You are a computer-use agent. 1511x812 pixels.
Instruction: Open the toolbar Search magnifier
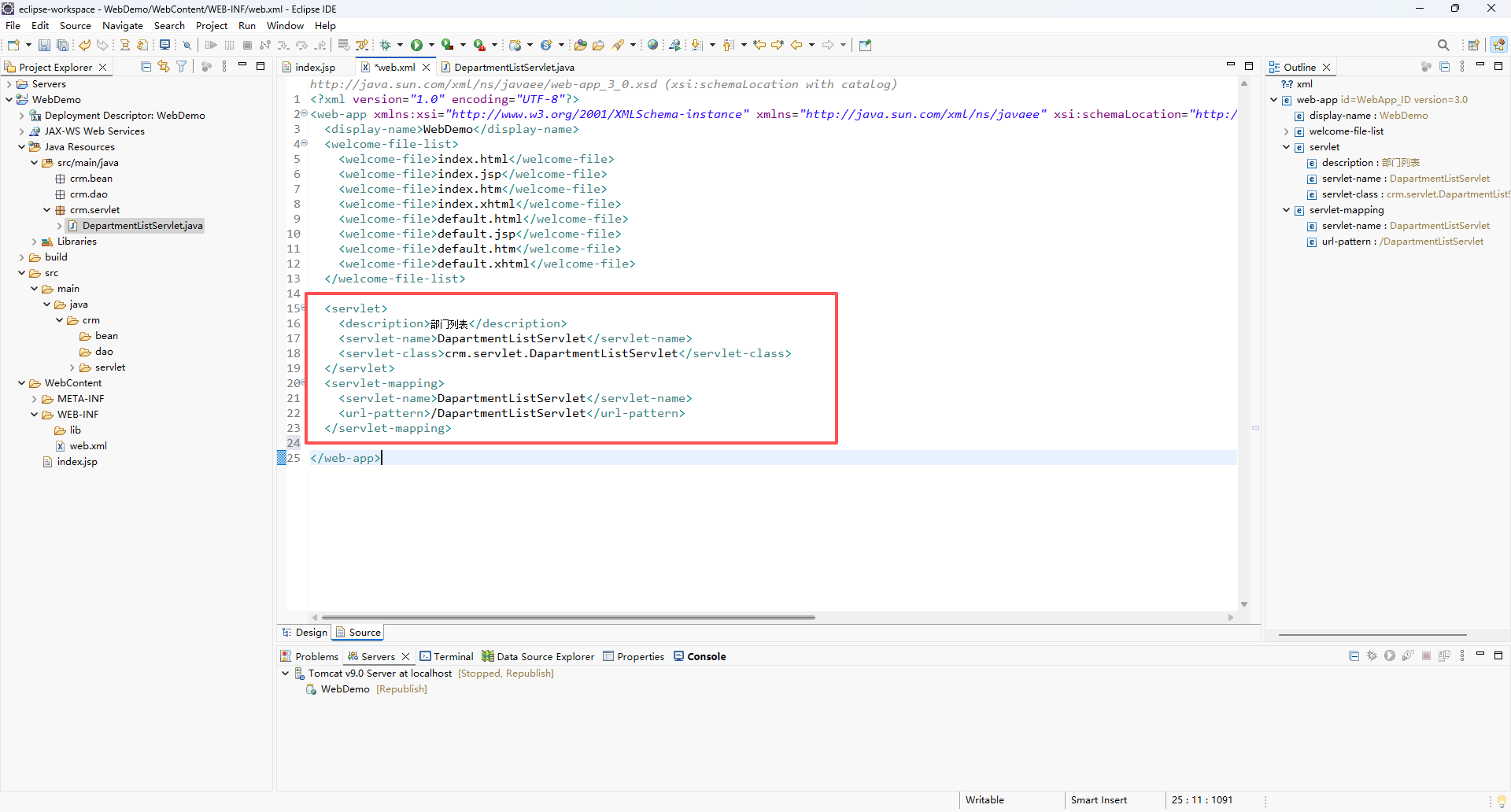pyautogui.click(x=1443, y=46)
